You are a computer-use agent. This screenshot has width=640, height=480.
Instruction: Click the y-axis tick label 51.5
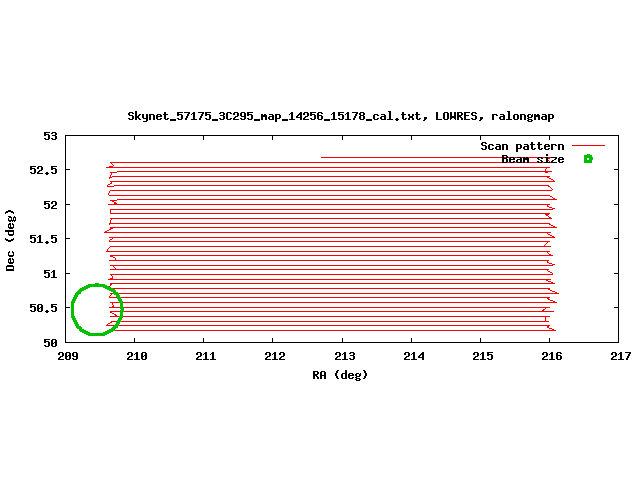[44, 239]
